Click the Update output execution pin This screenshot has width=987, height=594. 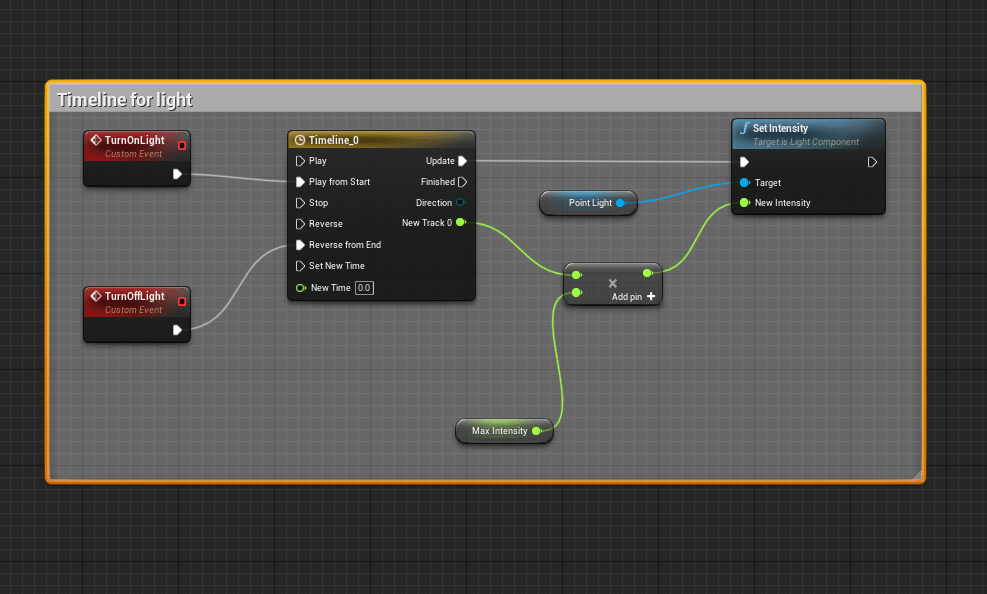point(462,161)
